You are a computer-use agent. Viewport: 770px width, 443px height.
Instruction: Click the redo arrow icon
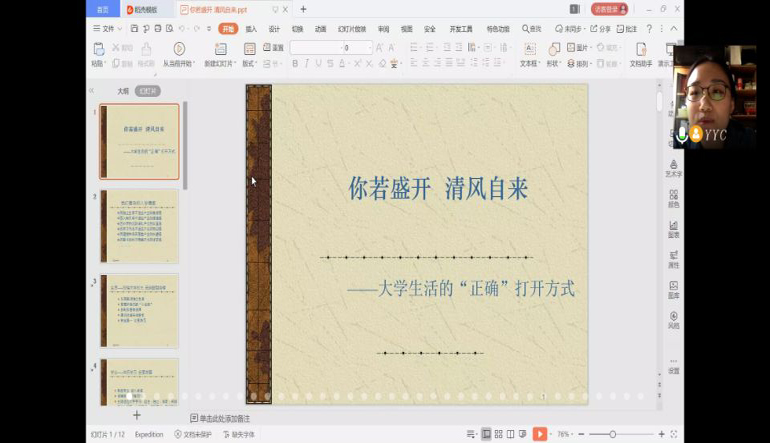click(196, 29)
